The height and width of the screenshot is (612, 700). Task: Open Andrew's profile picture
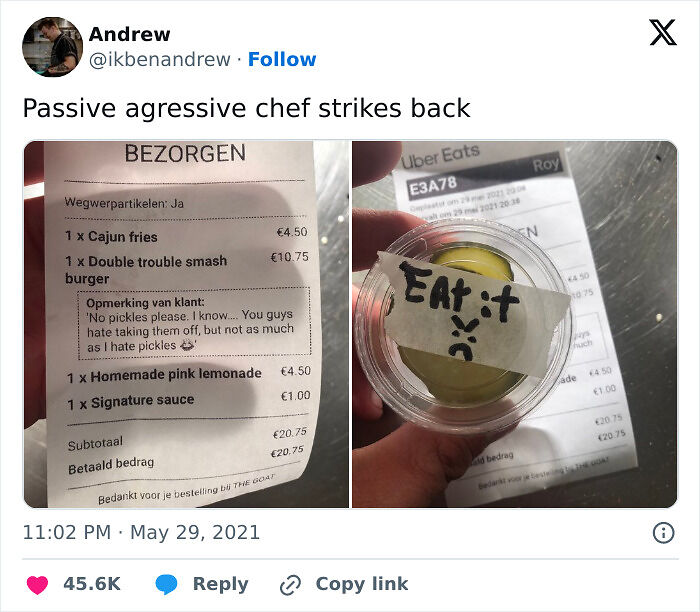point(53,47)
